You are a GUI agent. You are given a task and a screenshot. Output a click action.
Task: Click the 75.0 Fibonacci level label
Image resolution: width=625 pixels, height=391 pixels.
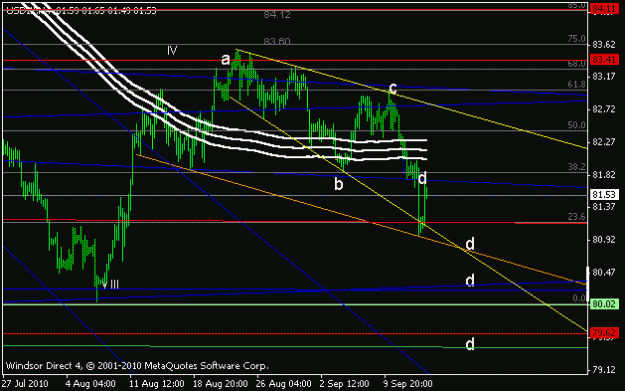576,39
